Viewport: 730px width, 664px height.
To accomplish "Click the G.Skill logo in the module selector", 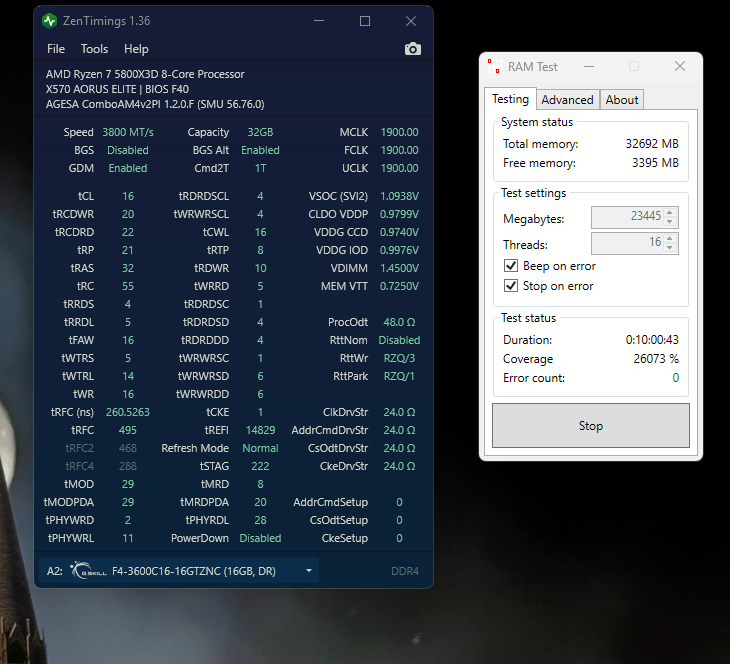I will (x=88, y=570).
